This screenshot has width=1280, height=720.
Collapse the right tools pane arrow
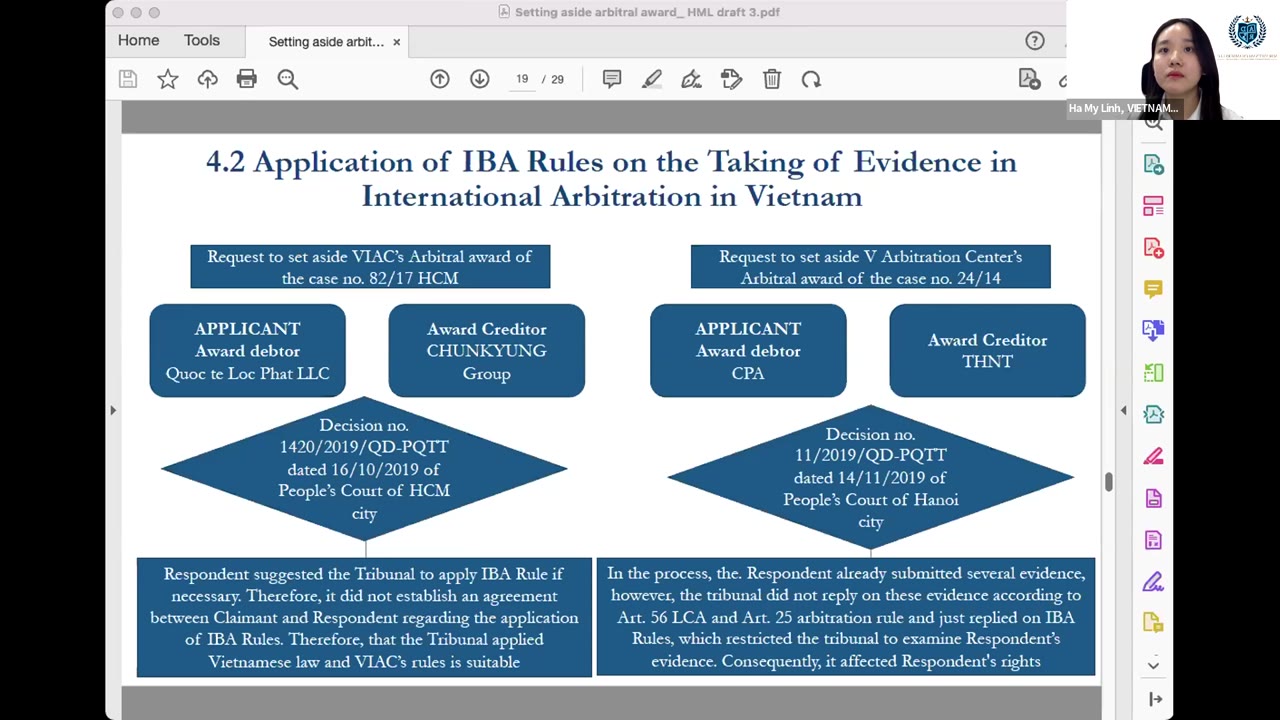tap(1123, 410)
